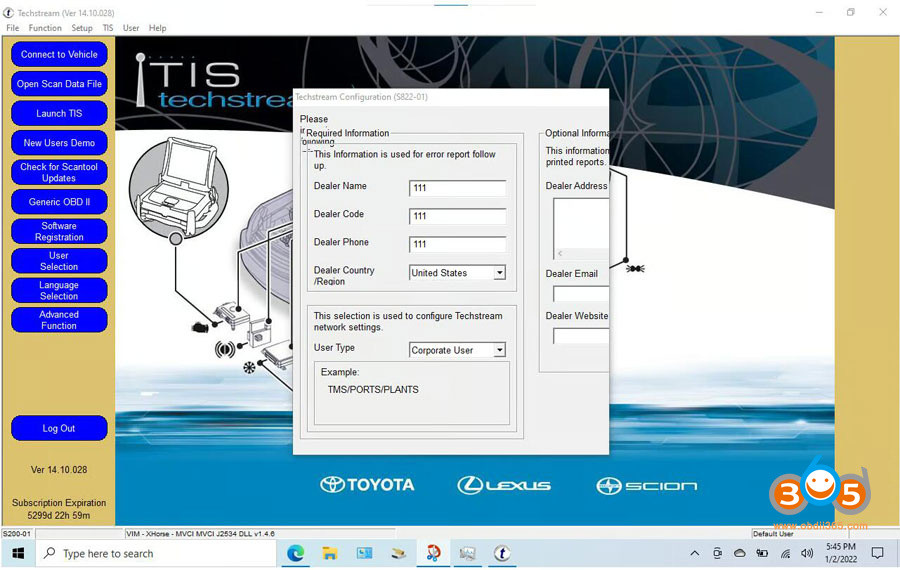
Task: Click the OneDrive cloud tray icon
Action: point(740,553)
